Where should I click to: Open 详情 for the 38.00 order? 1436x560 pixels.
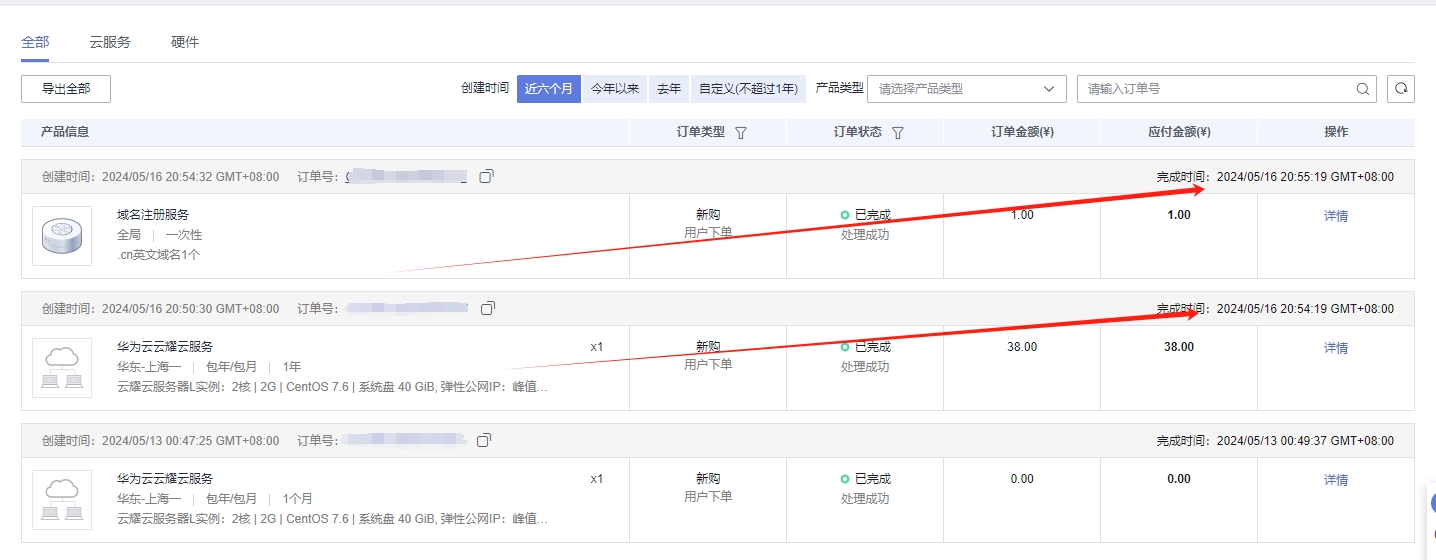click(x=1336, y=348)
